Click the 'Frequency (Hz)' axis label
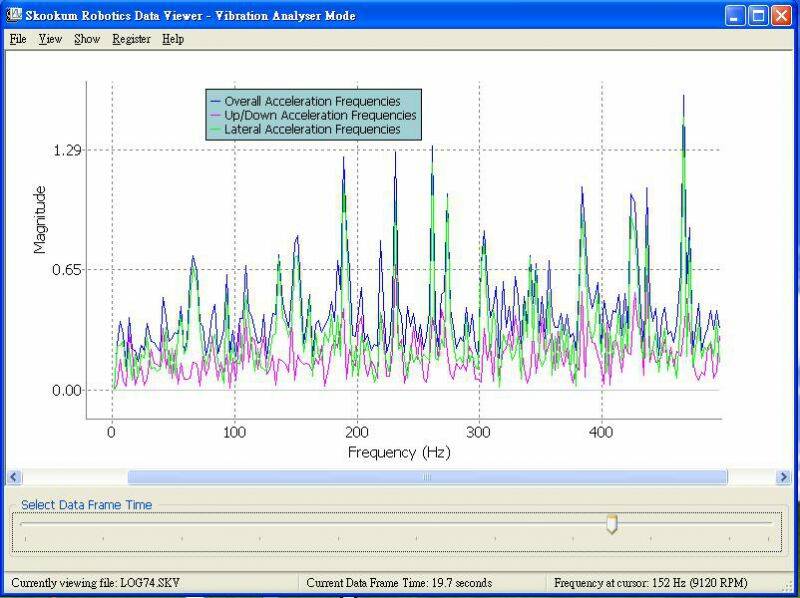Image resolution: width=800 pixels, height=598 pixels. tap(399, 452)
